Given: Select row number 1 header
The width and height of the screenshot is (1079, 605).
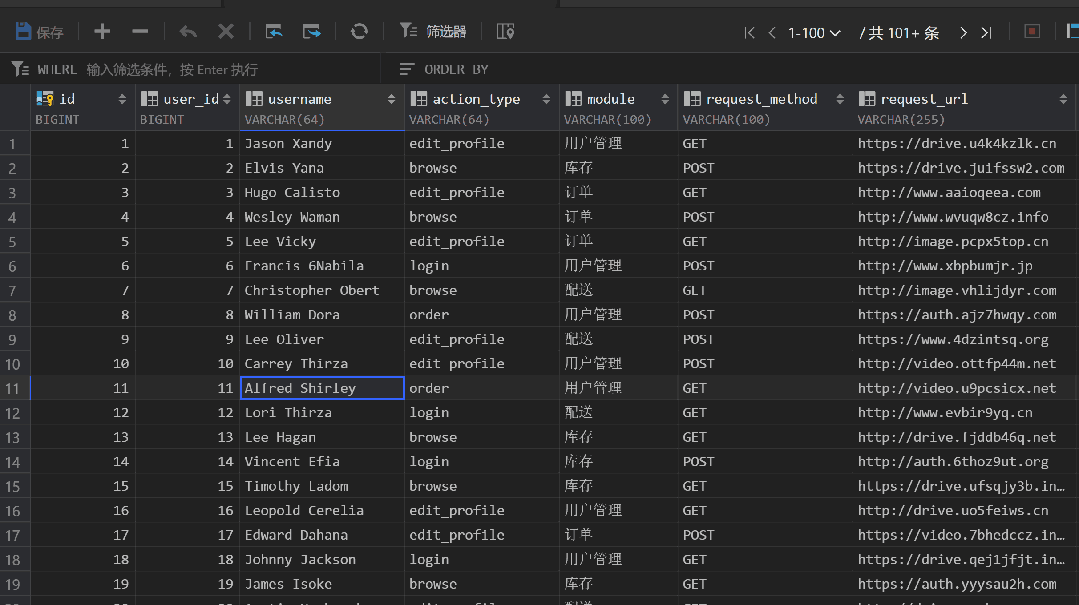Looking at the screenshot, I should click(14, 144).
